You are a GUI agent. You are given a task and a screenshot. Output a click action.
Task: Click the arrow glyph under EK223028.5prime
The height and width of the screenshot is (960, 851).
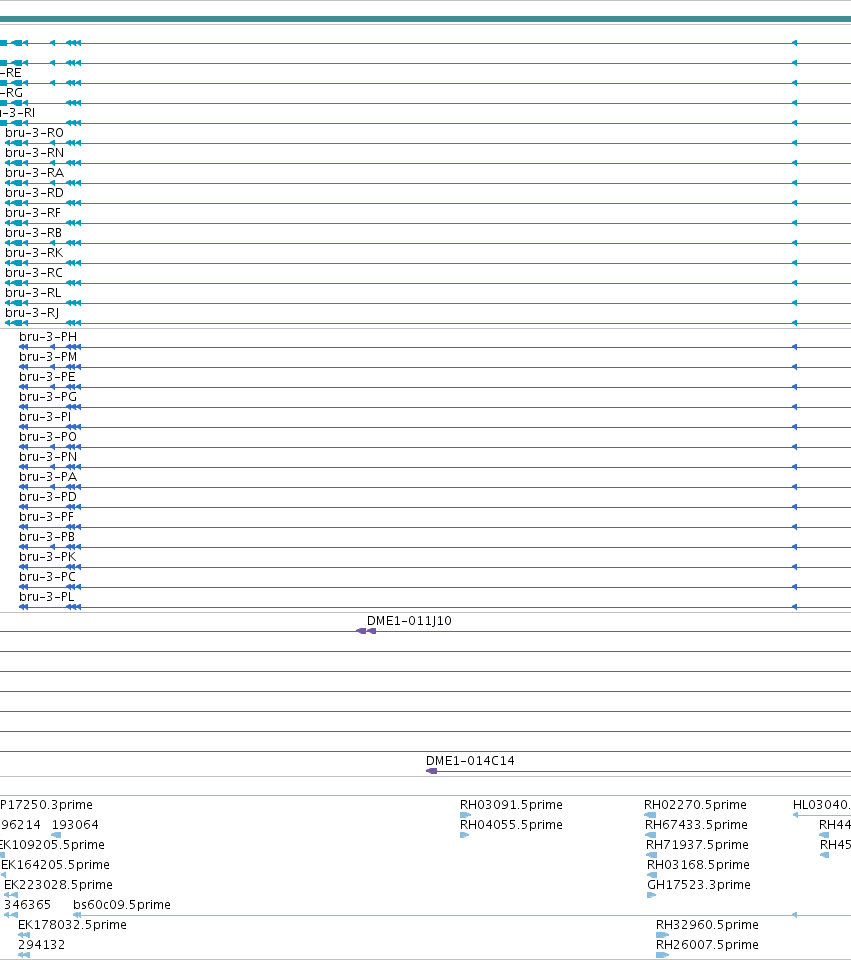(10, 895)
